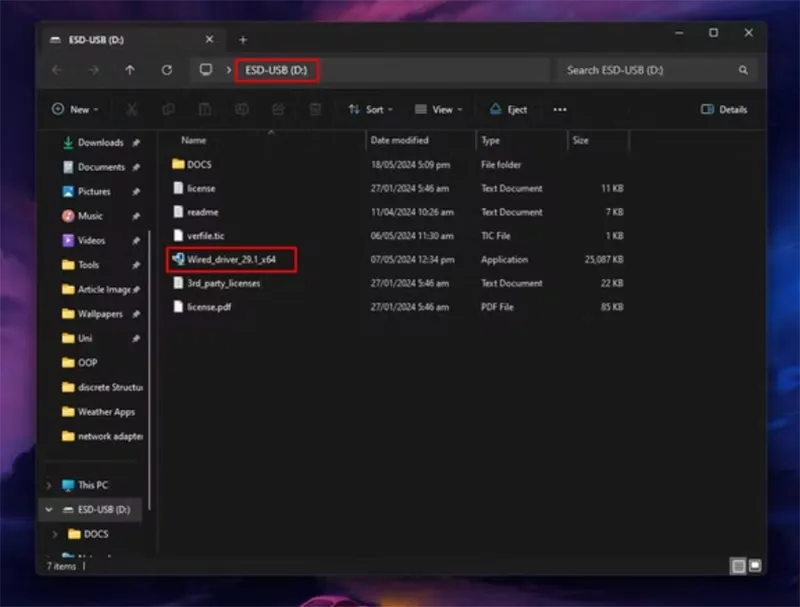Select the Copy icon in the command bar
This screenshot has height=607, width=800.
tap(169, 109)
